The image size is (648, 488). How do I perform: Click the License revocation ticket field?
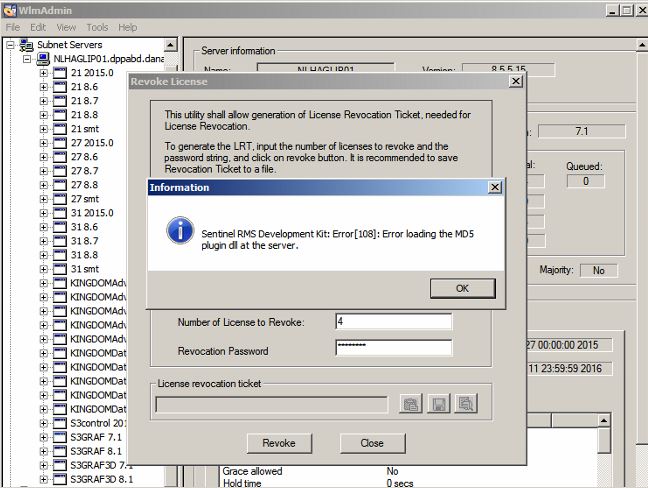[272, 405]
